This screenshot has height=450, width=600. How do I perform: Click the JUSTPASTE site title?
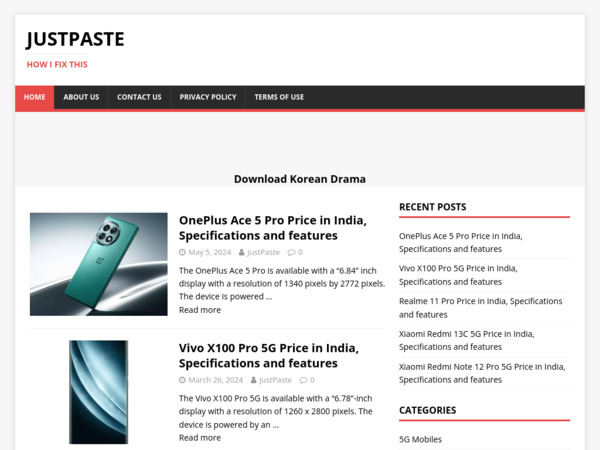click(x=75, y=39)
